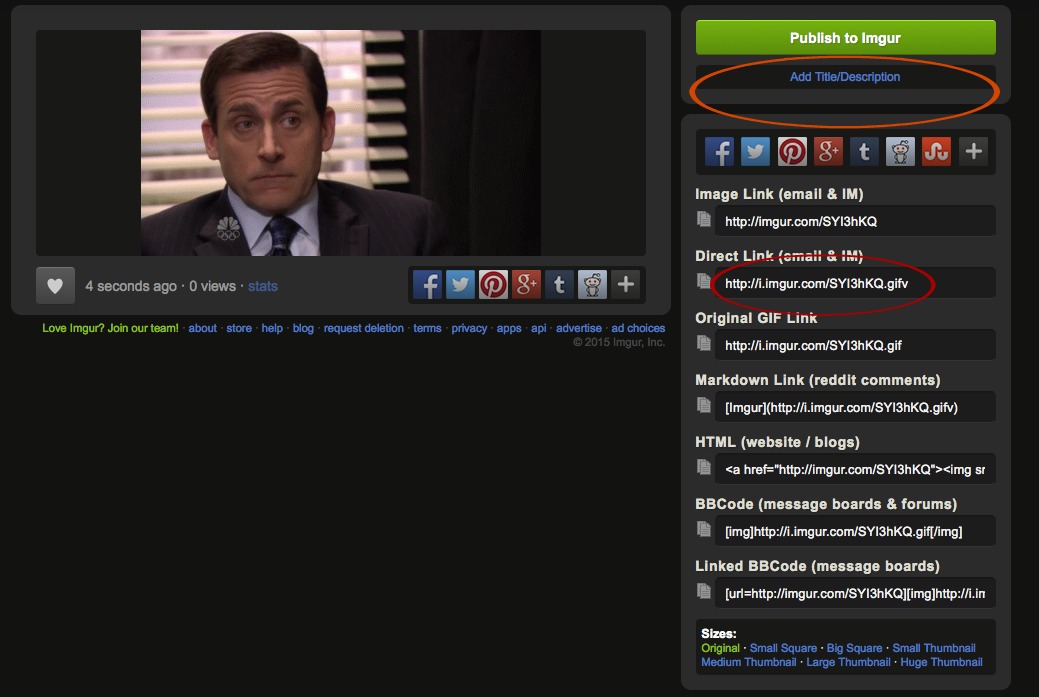Select the Big Square size option
This screenshot has width=1039, height=697.
(x=854, y=648)
